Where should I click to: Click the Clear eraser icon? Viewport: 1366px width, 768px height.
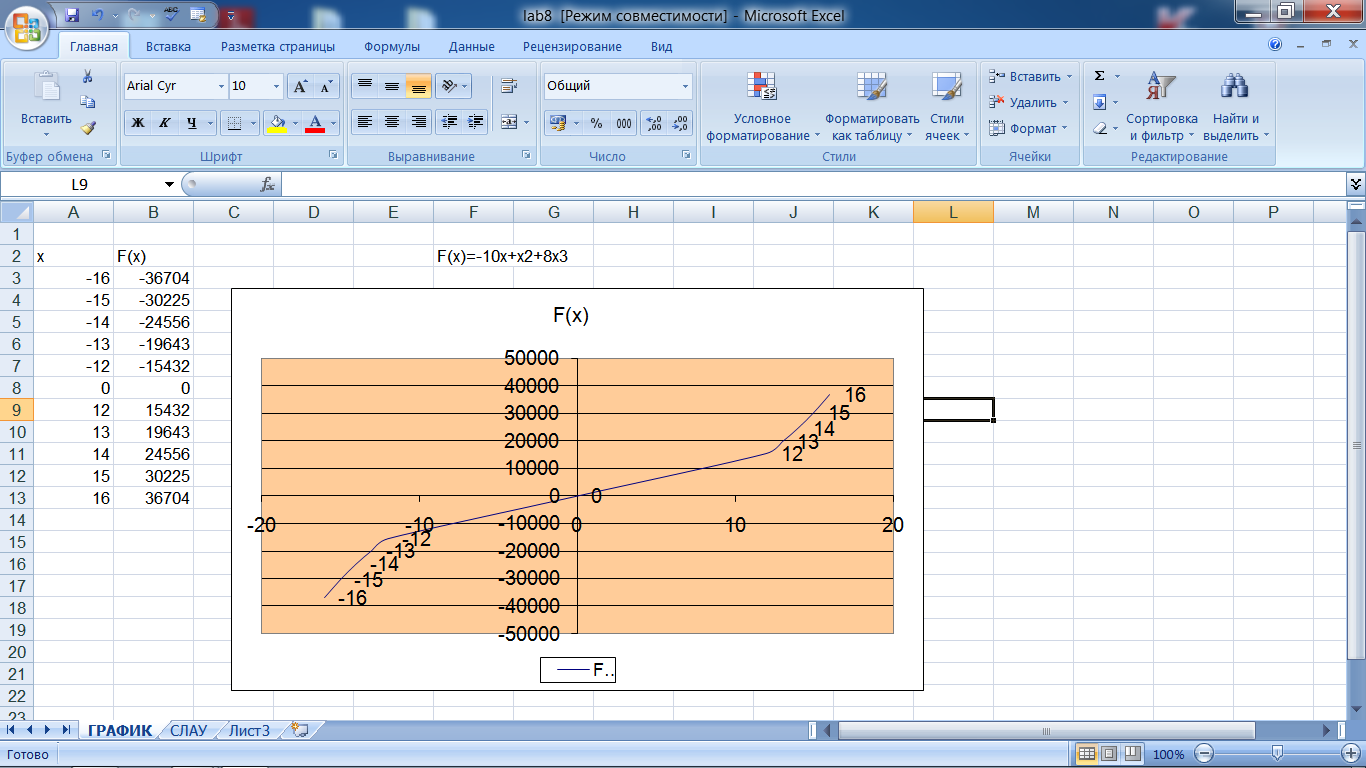click(x=1099, y=128)
